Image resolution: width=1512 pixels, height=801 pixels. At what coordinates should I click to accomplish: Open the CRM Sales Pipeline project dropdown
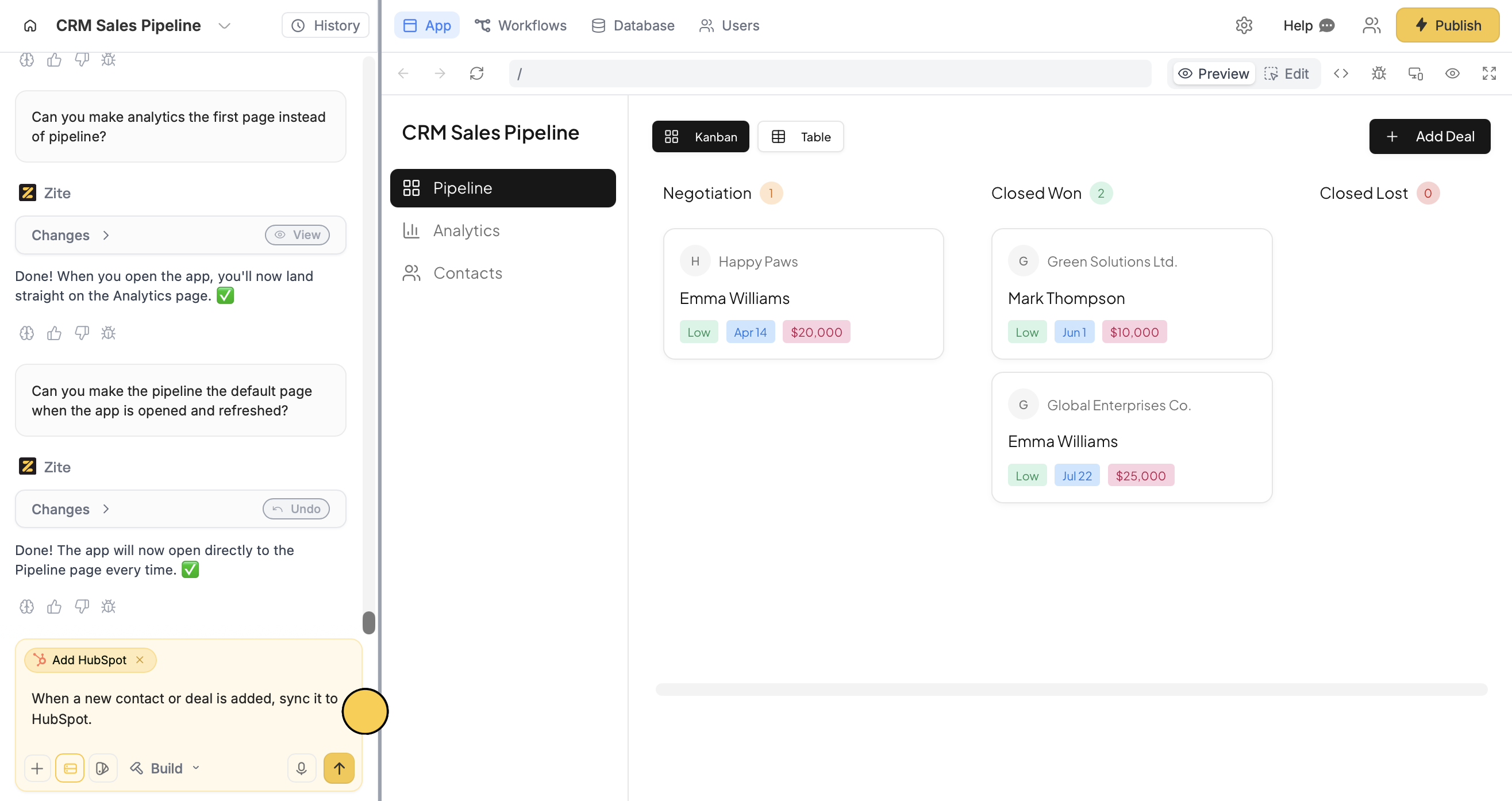click(224, 25)
